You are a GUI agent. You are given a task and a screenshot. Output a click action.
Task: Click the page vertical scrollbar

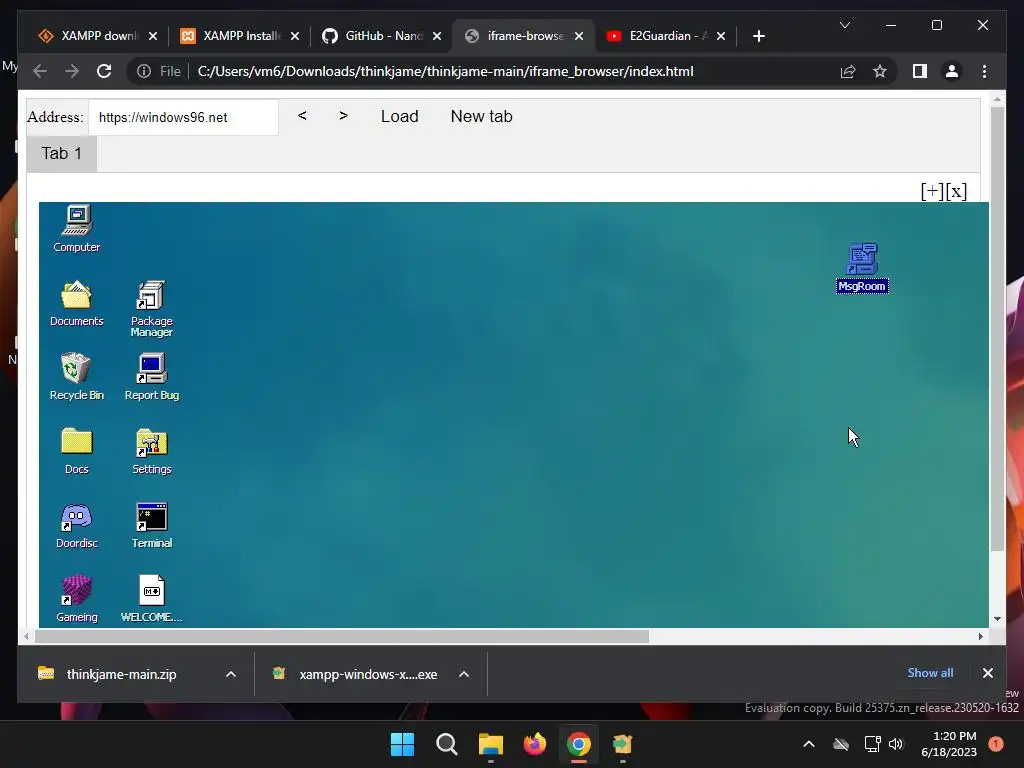tap(997, 328)
